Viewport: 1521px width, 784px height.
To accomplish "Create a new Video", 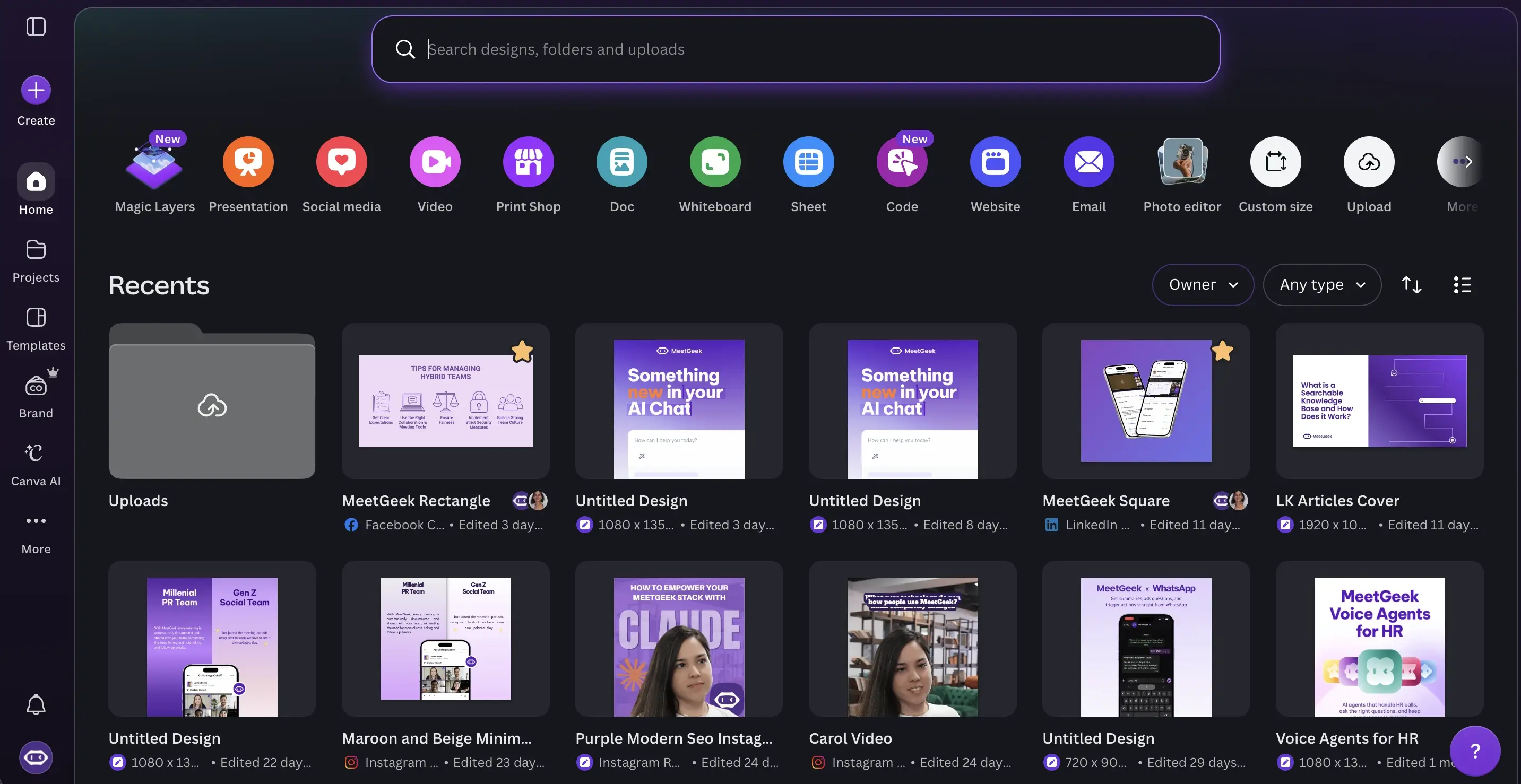I will (435, 173).
